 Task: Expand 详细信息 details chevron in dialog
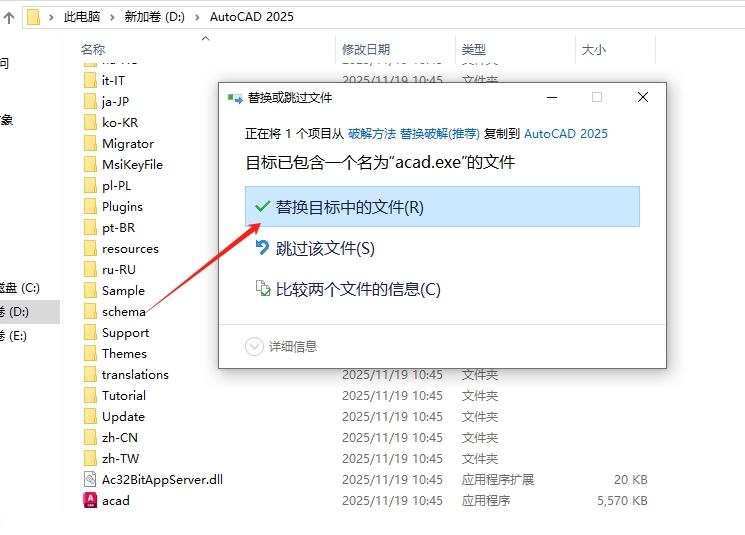254,346
